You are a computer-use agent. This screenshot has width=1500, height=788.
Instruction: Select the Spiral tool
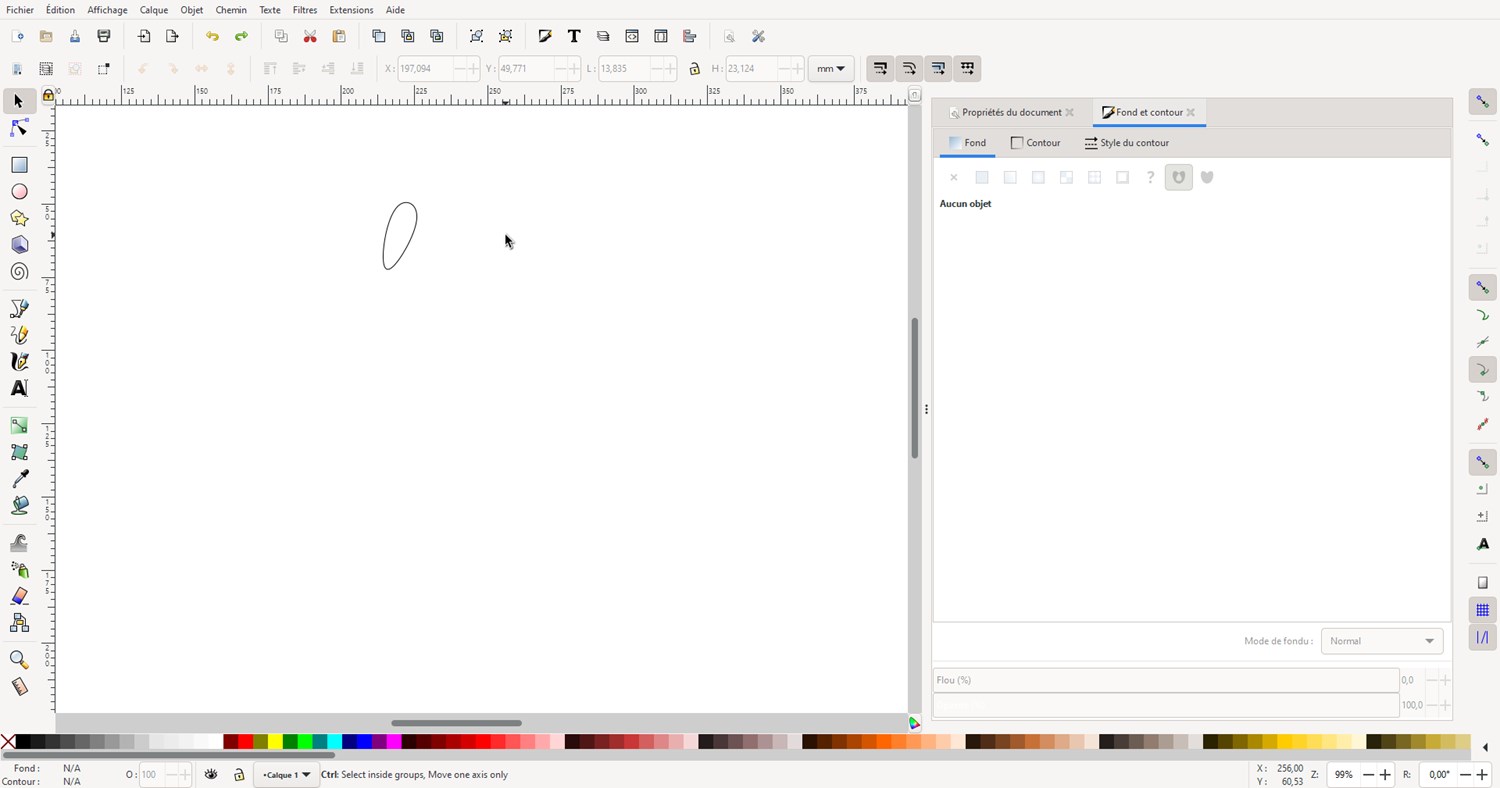tap(19, 272)
